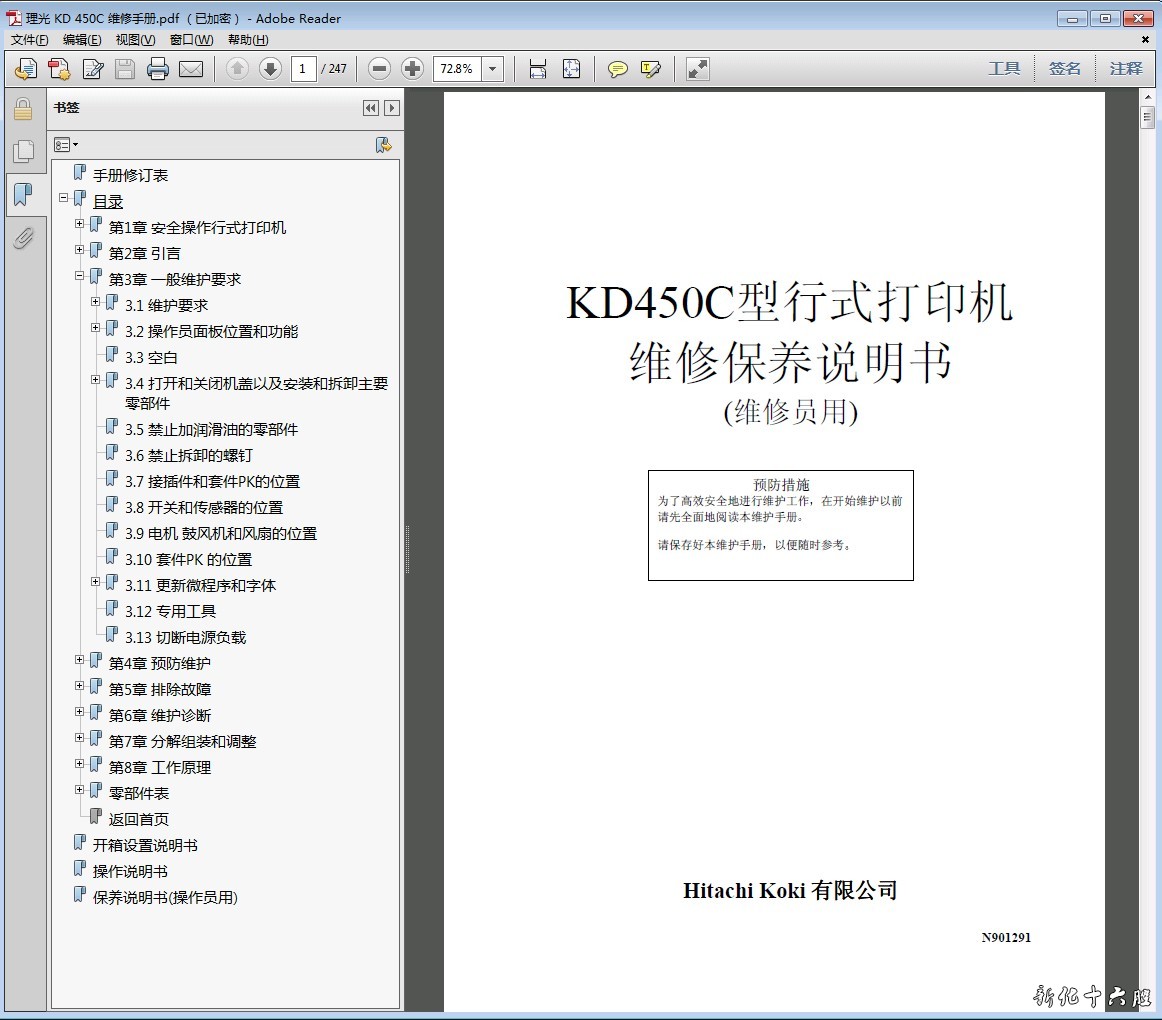Click the Print file icon in toolbar
The image size is (1162, 1020).
coord(158,69)
